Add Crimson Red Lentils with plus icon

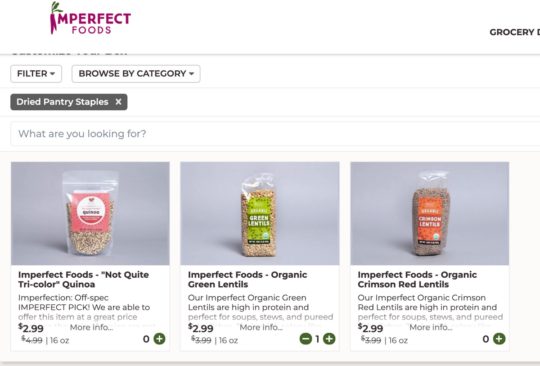[x=499, y=339]
